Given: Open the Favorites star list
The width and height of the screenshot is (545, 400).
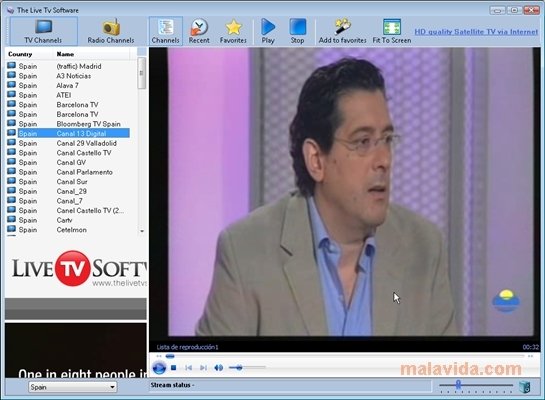Looking at the screenshot, I should [x=233, y=31].
